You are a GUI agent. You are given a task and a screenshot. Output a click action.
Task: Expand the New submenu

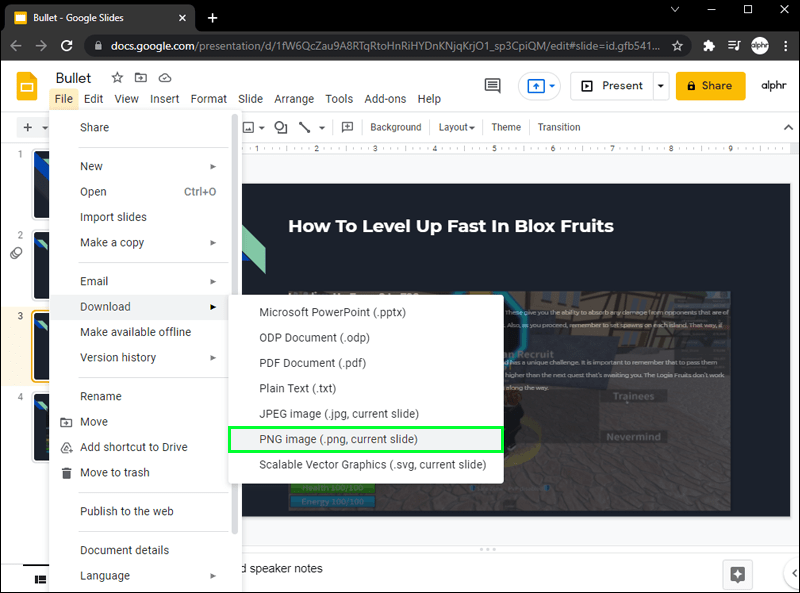point(213,166)
